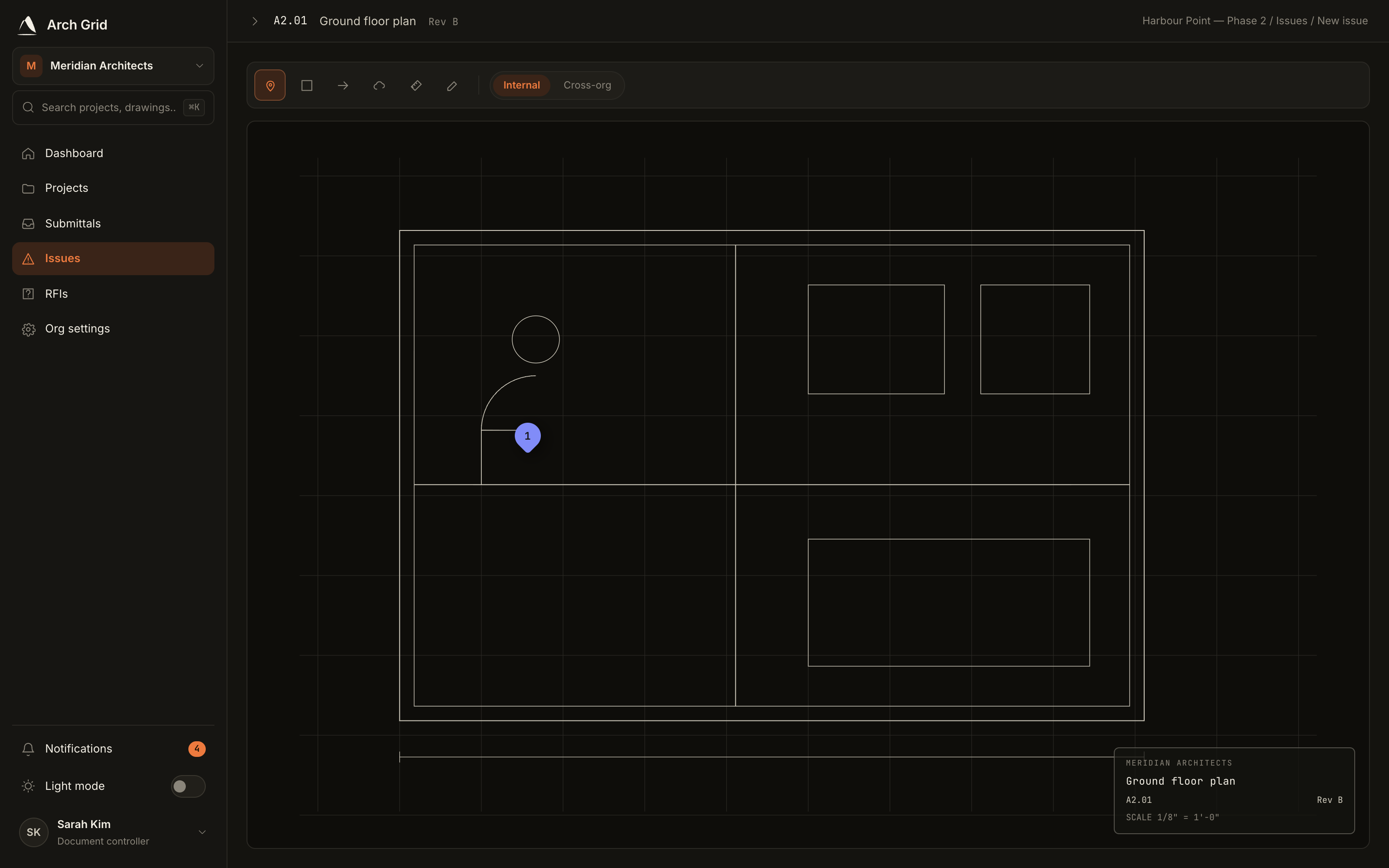The width and height of the screenshot is (1389, 868).
Task: Click the Ground floor plan header title
Action: (x=367, y=21)
